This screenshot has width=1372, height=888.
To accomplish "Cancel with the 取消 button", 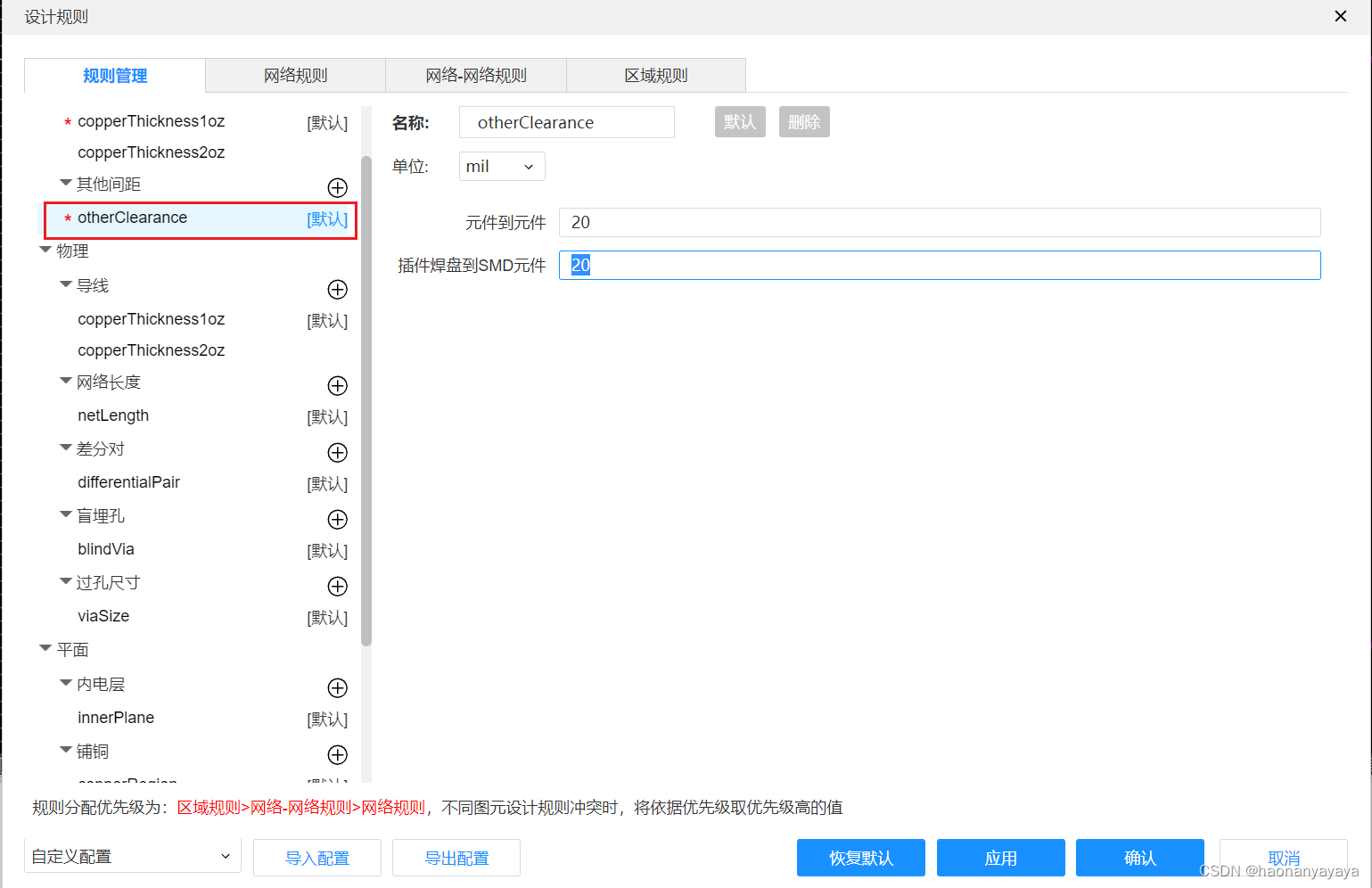I will pyautogui.click(x=1284, y=858).
